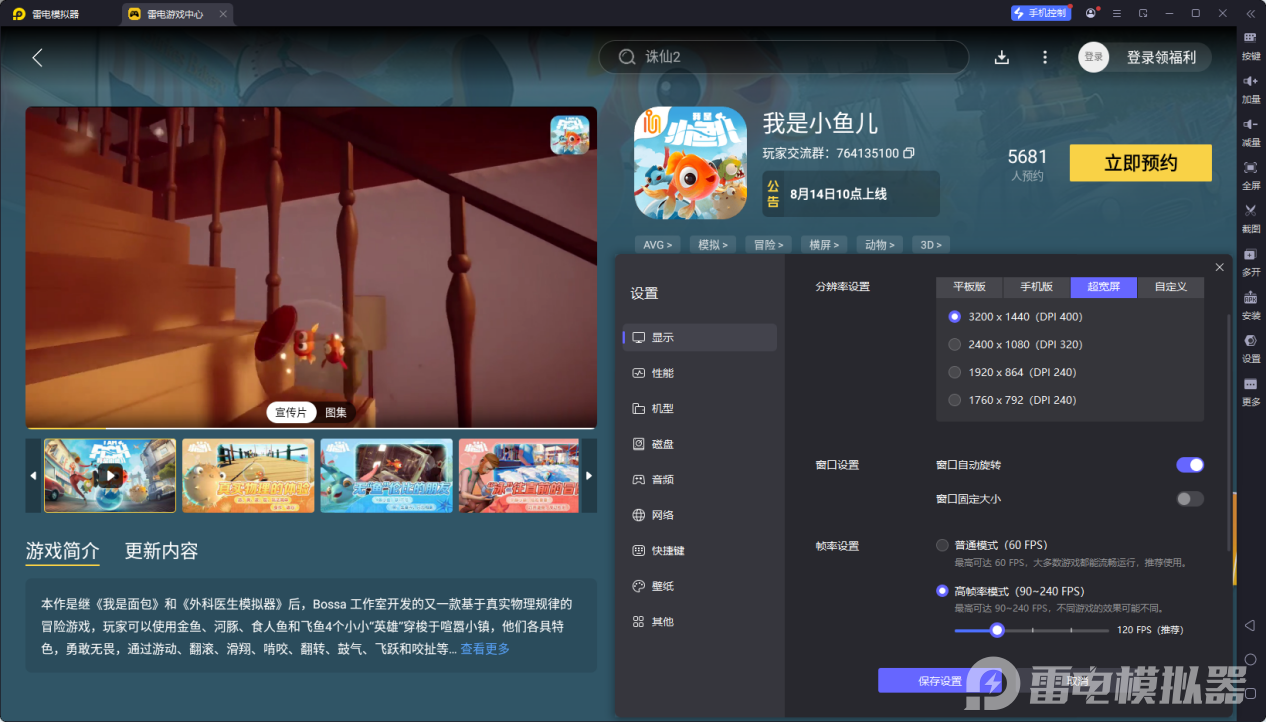Click the 登录 round avatar icon
1266x722 pixels.
pyautogui.click(x=1094, y=57)
